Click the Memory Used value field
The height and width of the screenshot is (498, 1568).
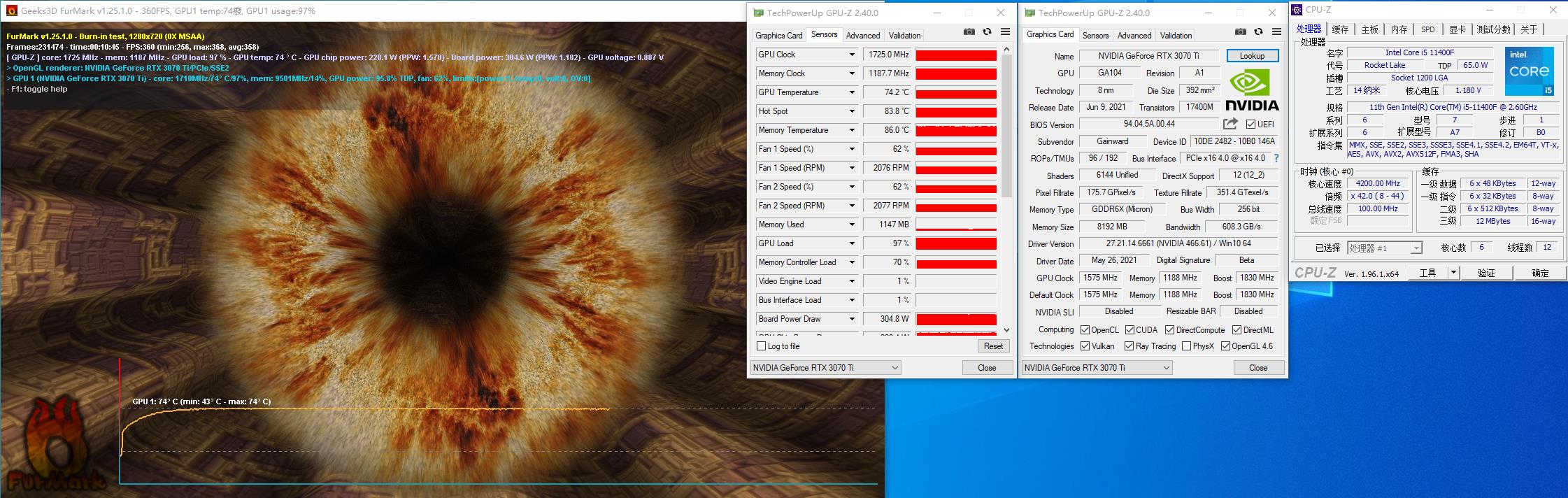888,225
